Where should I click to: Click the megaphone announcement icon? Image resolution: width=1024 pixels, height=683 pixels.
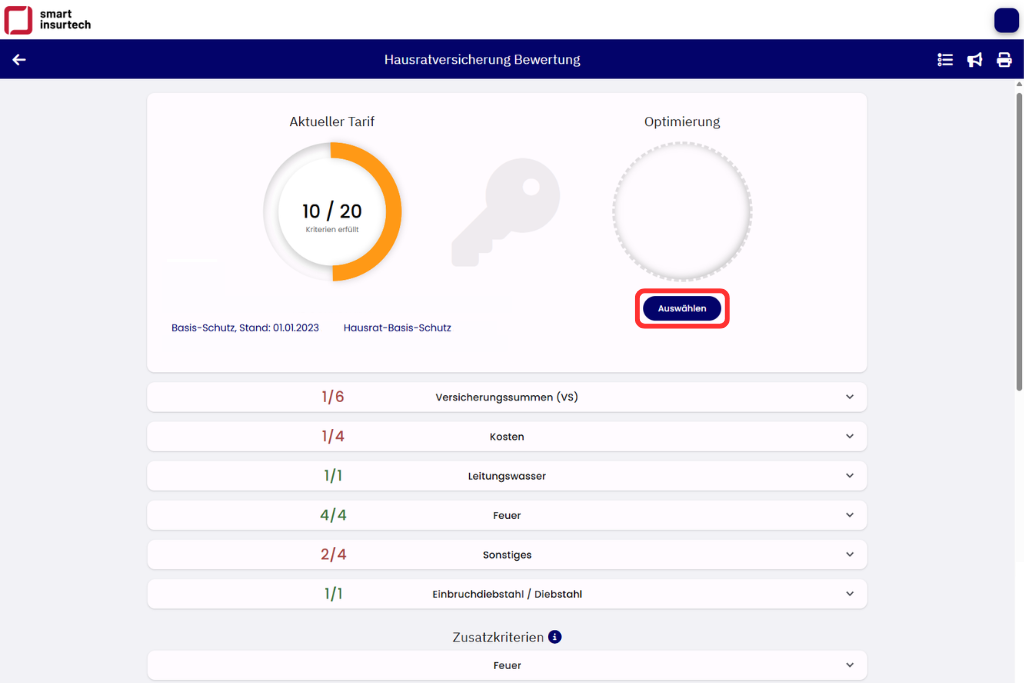coord(974,60)
